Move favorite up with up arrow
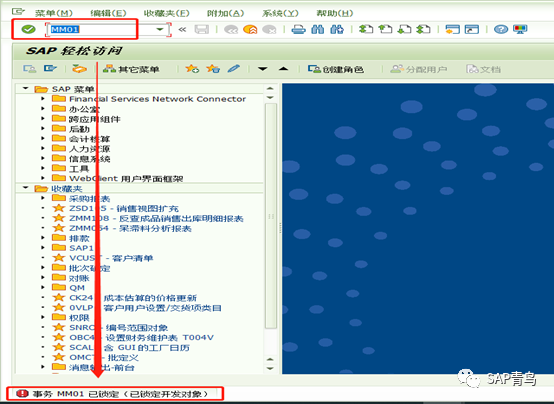Screen dimensions: 554x404 (283, 69)
